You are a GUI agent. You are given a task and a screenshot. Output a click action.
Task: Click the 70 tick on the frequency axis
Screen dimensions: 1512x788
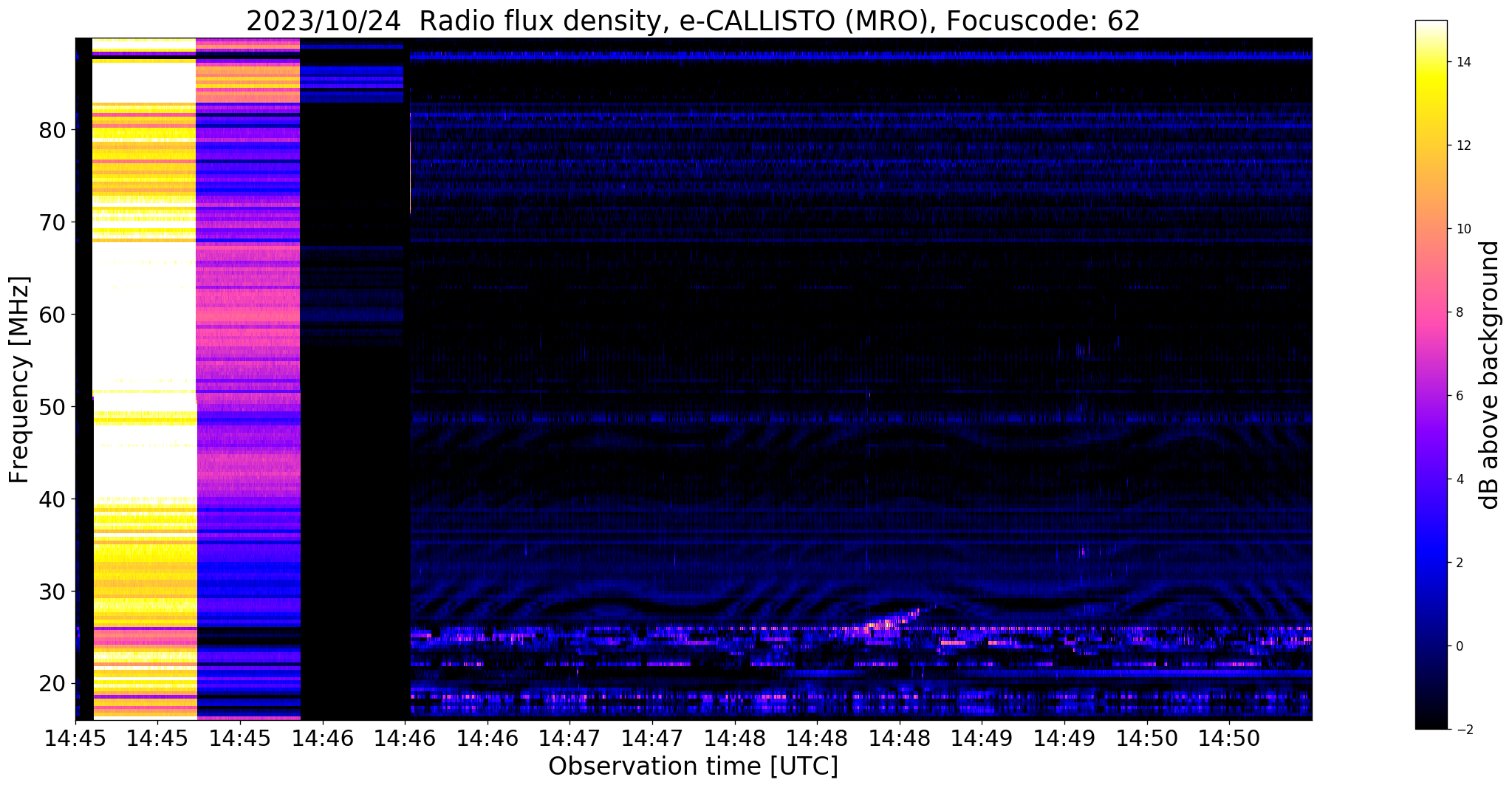52,223
